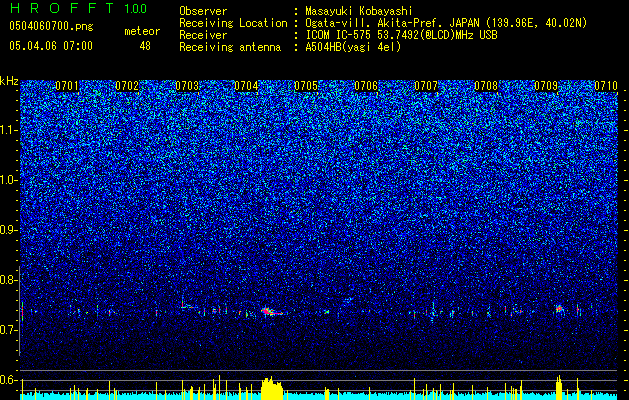Click the 0704 time marker
This screenshot has height=400, width=629.
(246, 86)
